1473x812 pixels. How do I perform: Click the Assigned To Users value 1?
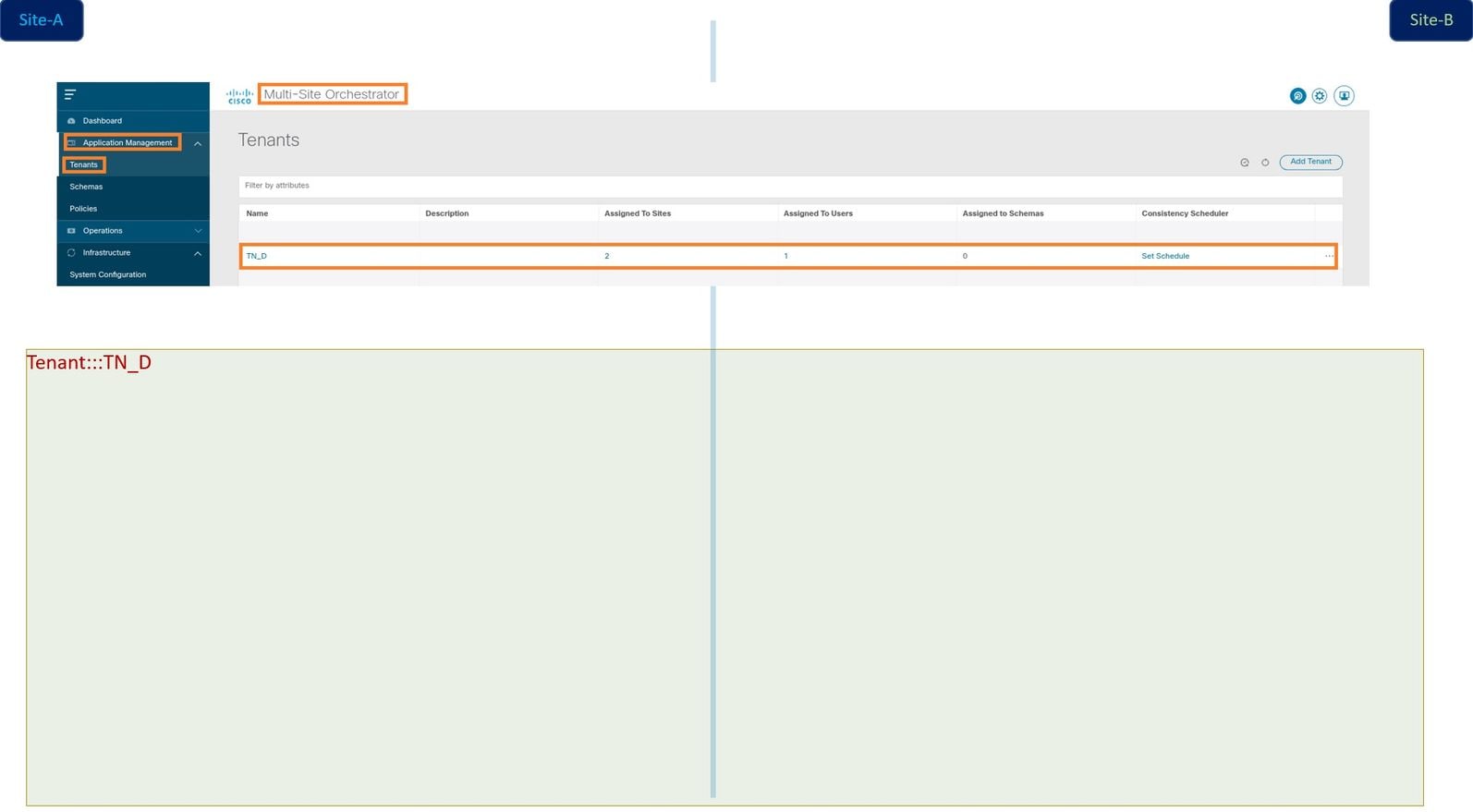point(785,256)
